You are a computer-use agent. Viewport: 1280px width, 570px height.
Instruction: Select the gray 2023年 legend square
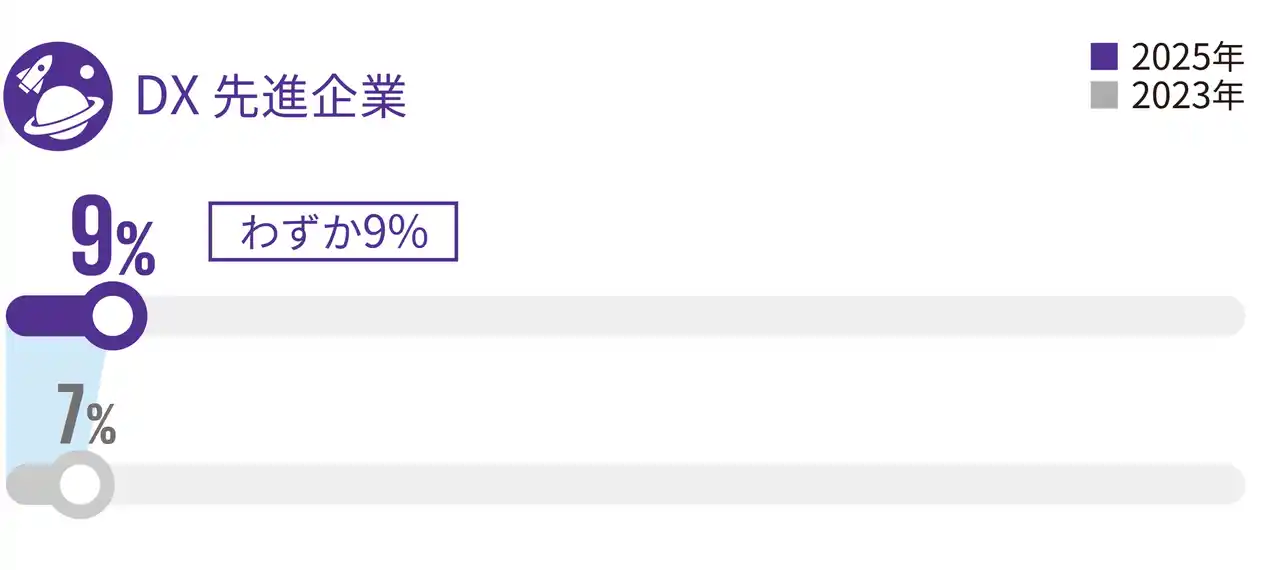1104,96
